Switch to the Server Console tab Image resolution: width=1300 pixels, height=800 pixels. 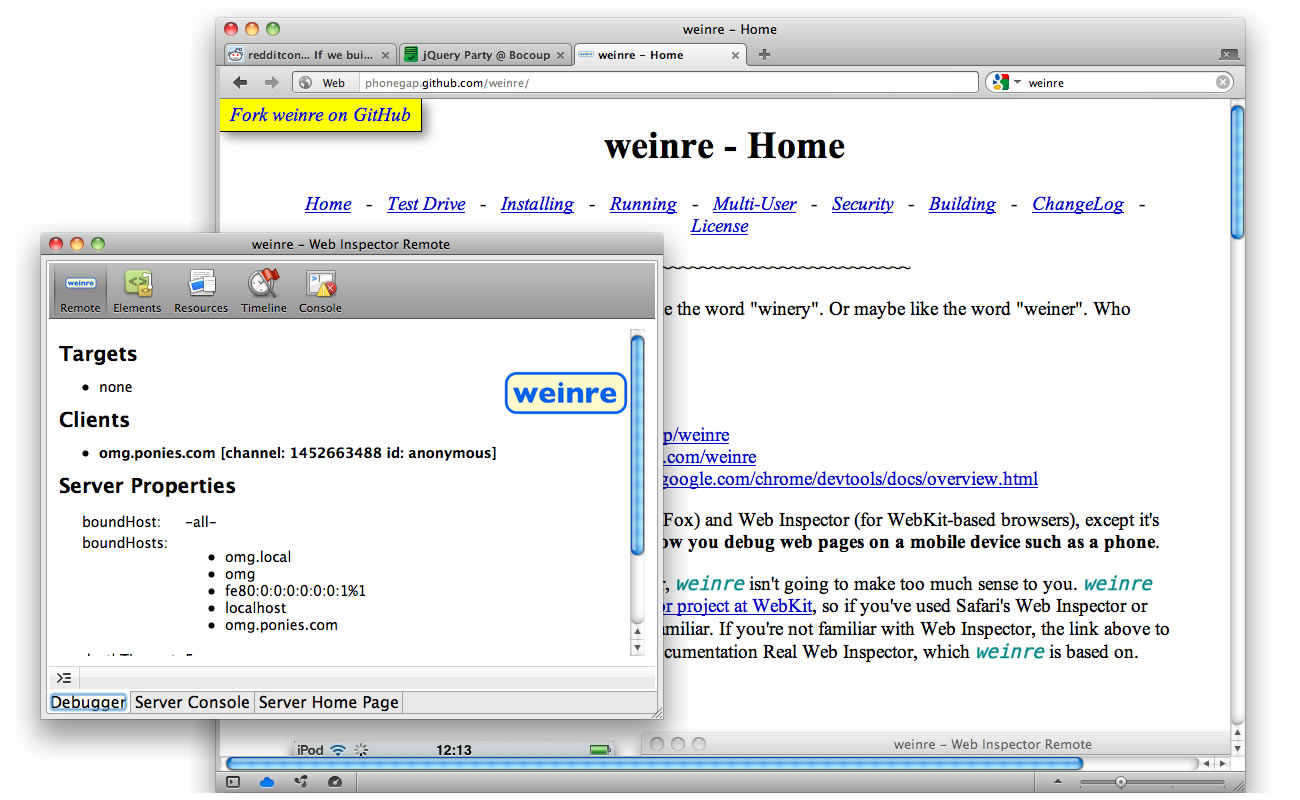pos(191,702)
